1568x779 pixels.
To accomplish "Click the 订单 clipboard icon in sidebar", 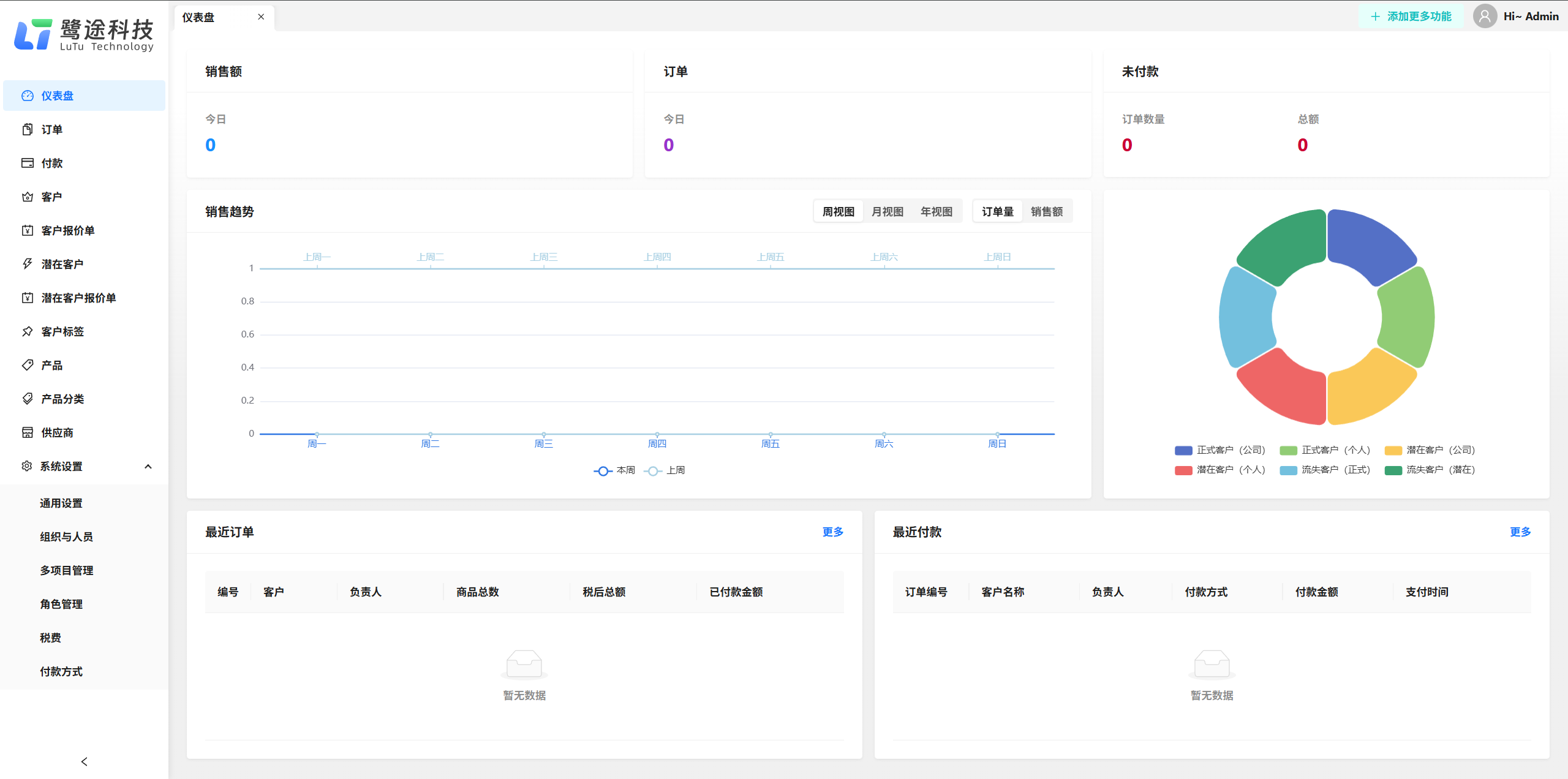I will (28, 129).
